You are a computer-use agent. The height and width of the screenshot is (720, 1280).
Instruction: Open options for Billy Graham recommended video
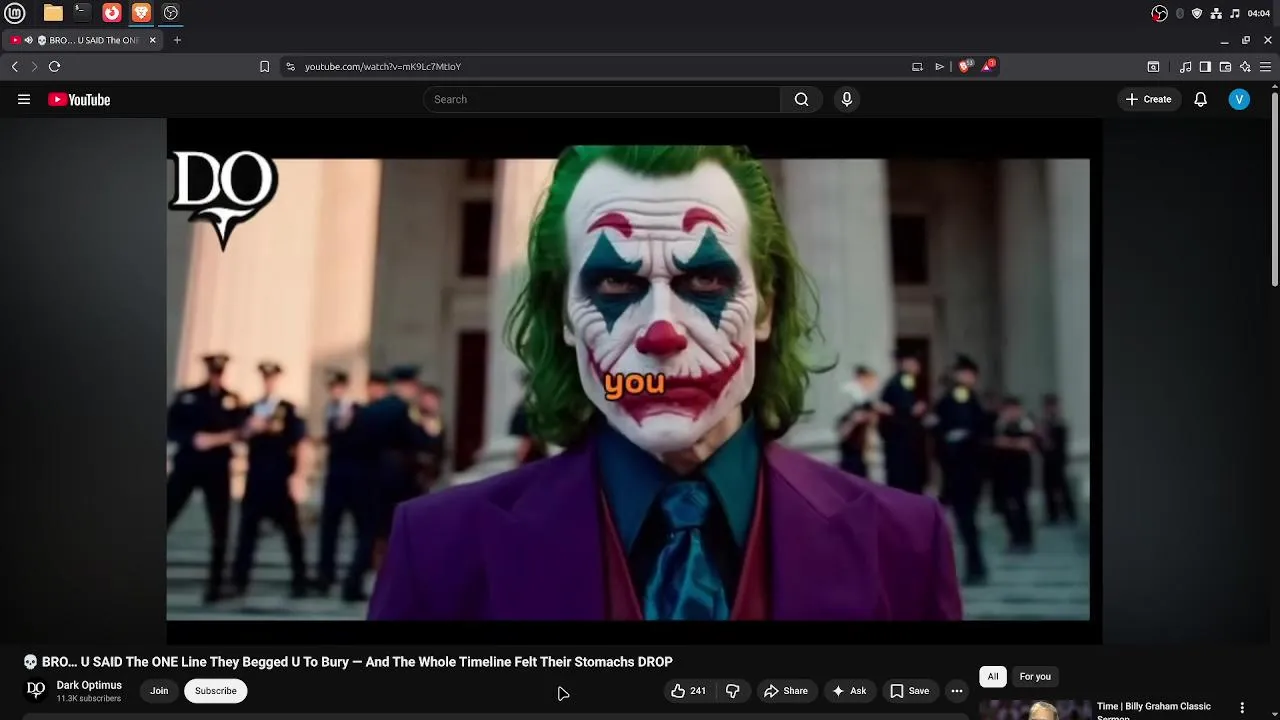point(1242,708)
